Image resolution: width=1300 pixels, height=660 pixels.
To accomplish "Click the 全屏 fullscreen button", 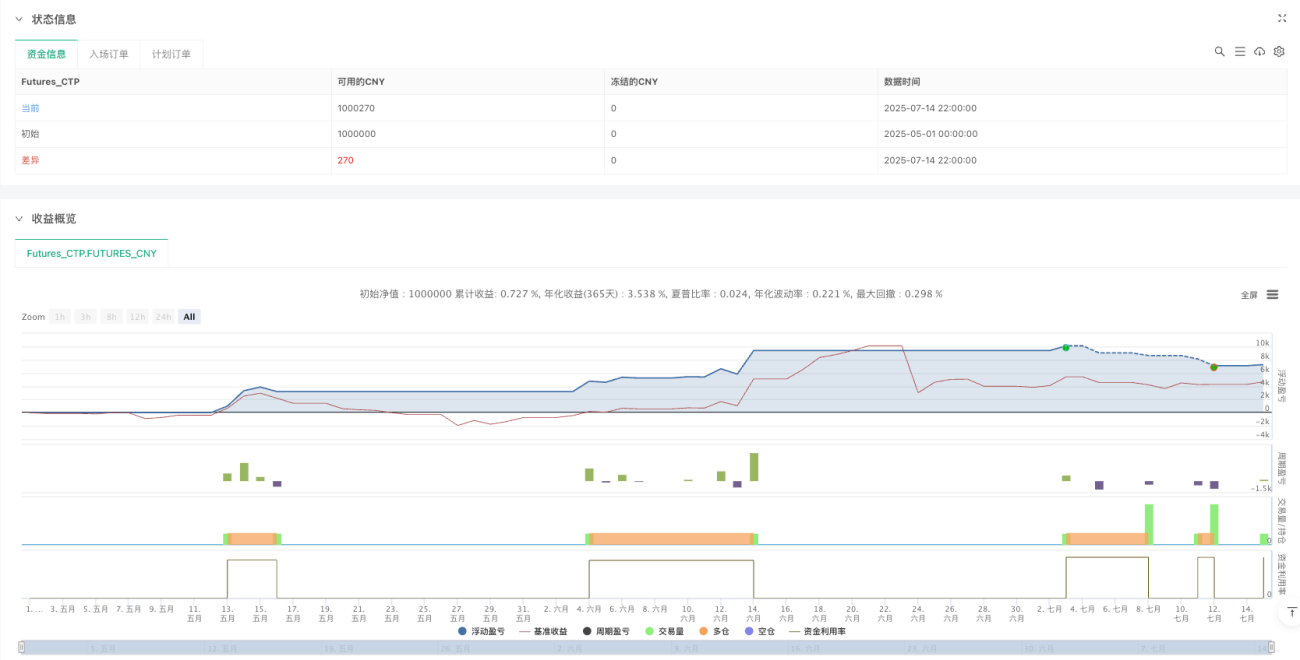I will (1249, 295).
